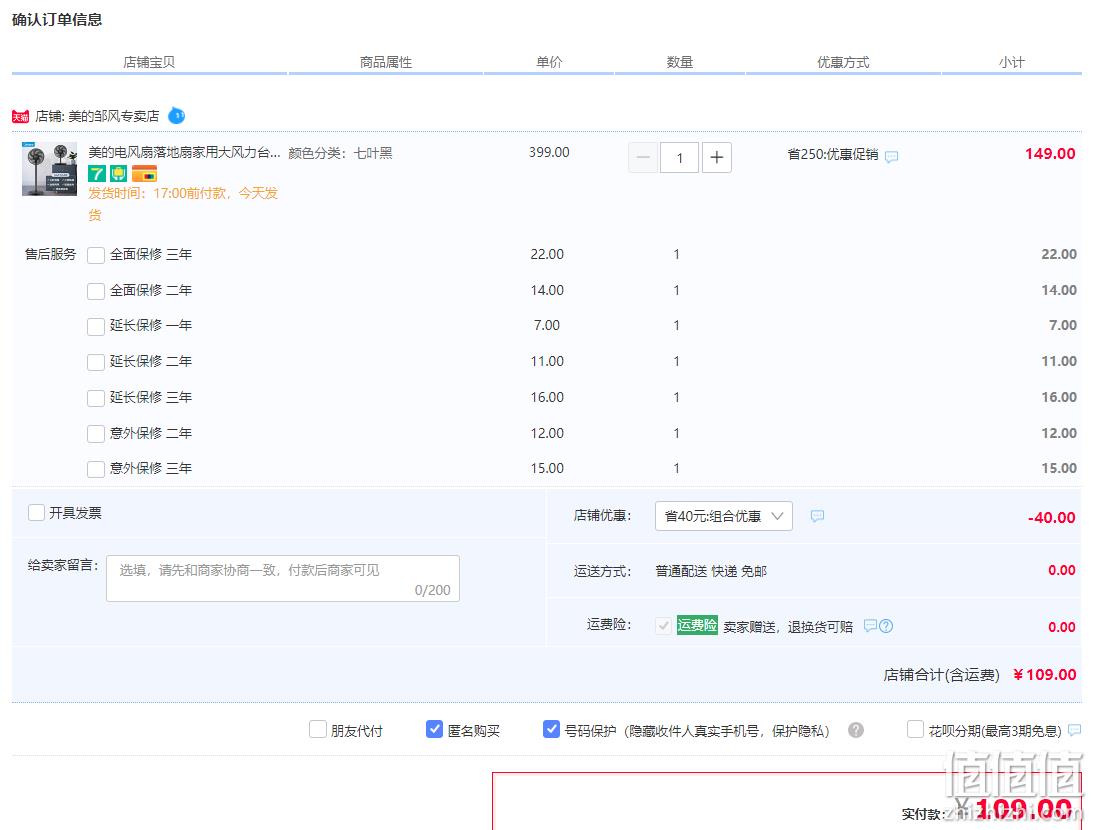Click the question mark help icon for 运费险
The image size is (1093, 830).
point(886,626)
